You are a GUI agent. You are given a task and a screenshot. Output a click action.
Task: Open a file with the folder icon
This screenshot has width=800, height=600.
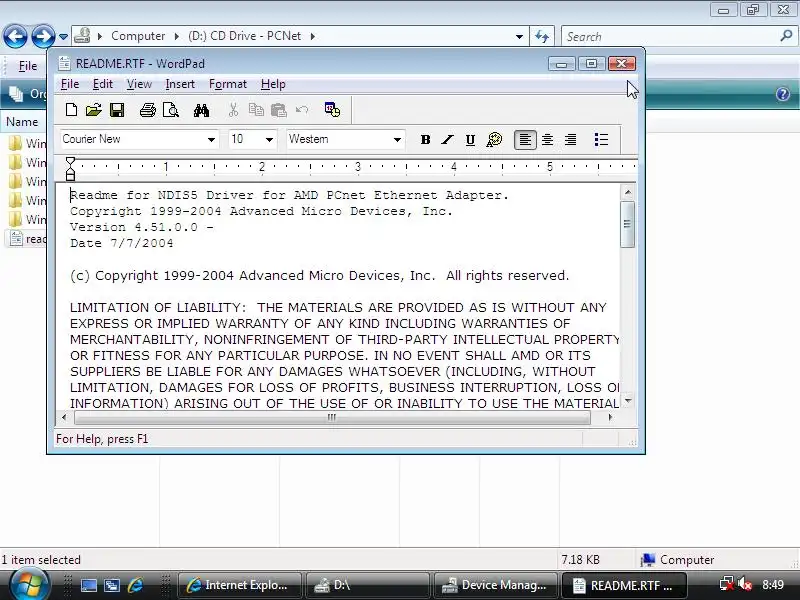(x=93, y=110)
